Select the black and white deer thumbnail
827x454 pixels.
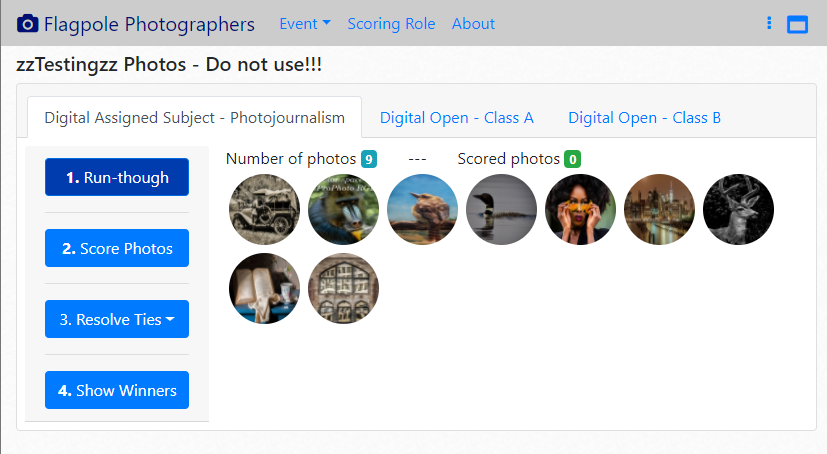coord(738,209)
